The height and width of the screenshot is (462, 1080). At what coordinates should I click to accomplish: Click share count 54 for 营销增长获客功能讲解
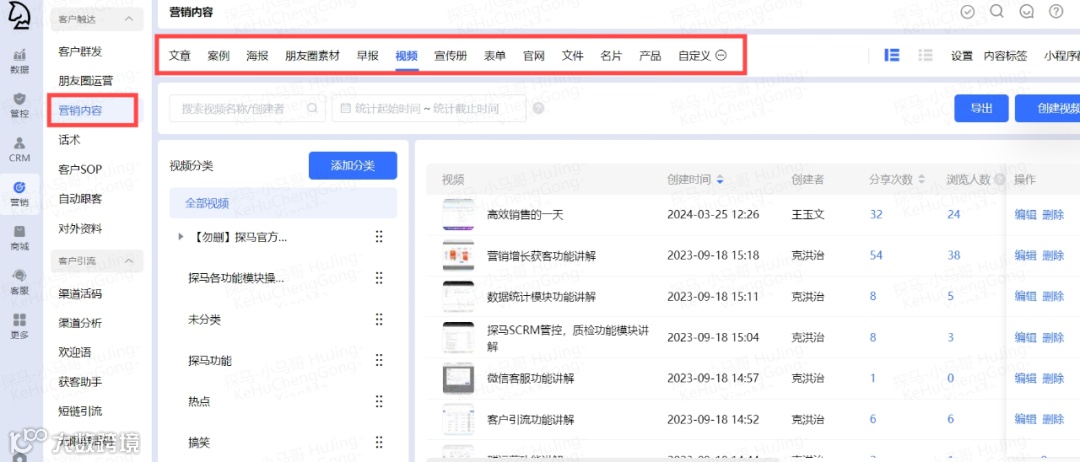tap(876, 255)
